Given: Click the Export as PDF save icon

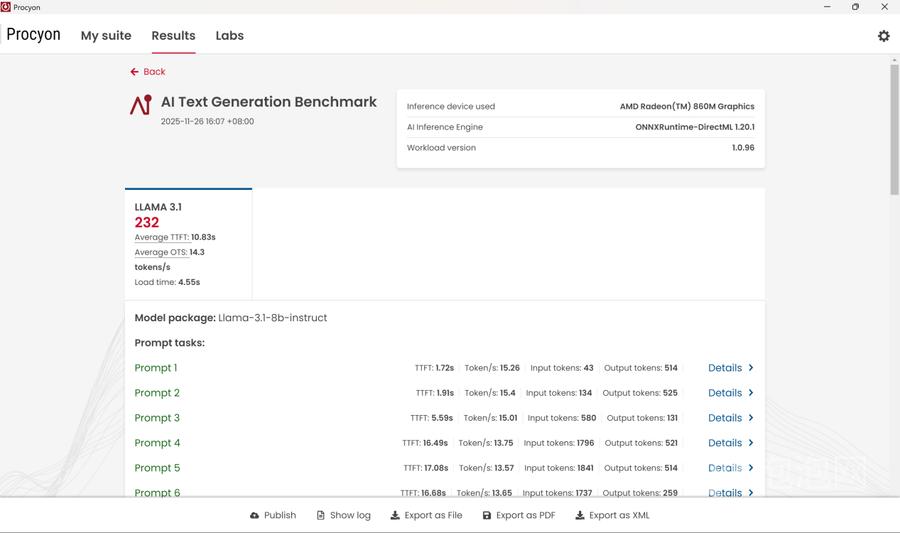Looking at the screenshot, I should [487, 516].
